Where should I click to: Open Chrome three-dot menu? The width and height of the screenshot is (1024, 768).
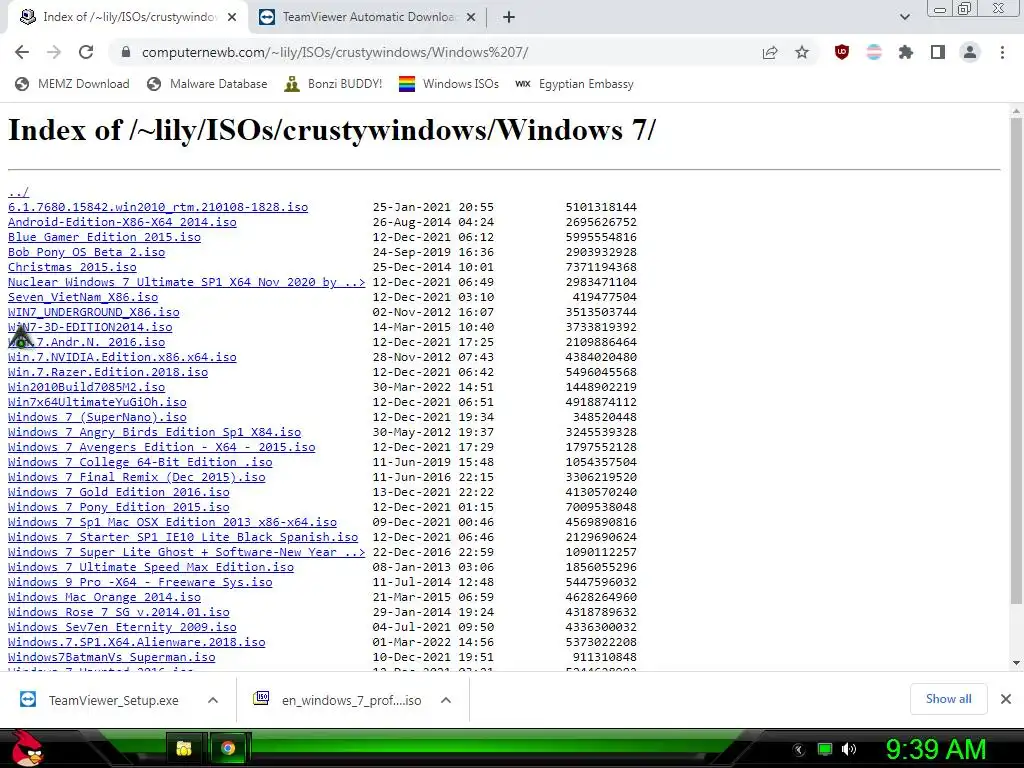[1002, 52]
